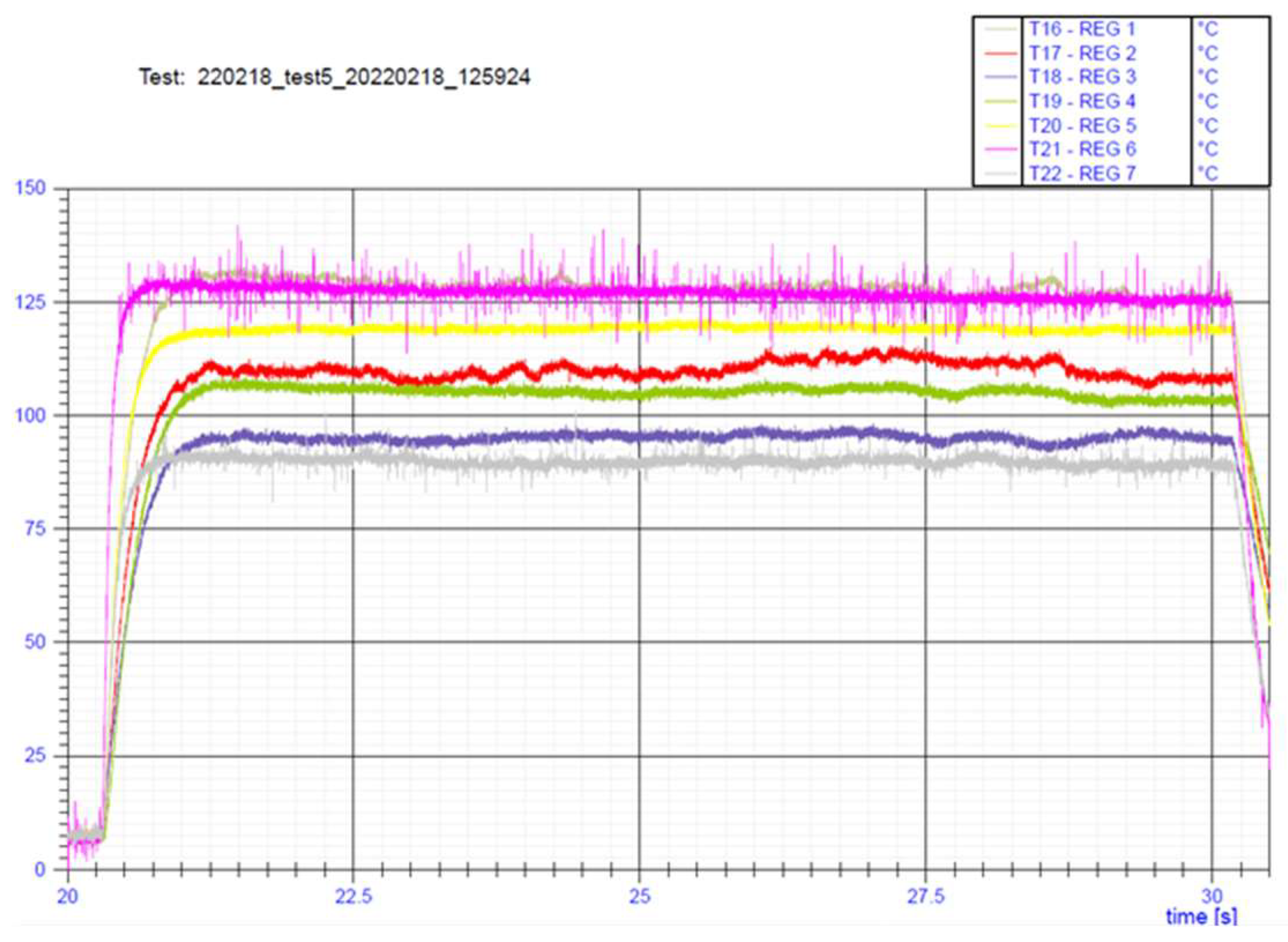Click the T16 - REG 1 legend entry
Image resolution: width=1288 pixels, height=942 pixels.
(x=1082, y=29)
